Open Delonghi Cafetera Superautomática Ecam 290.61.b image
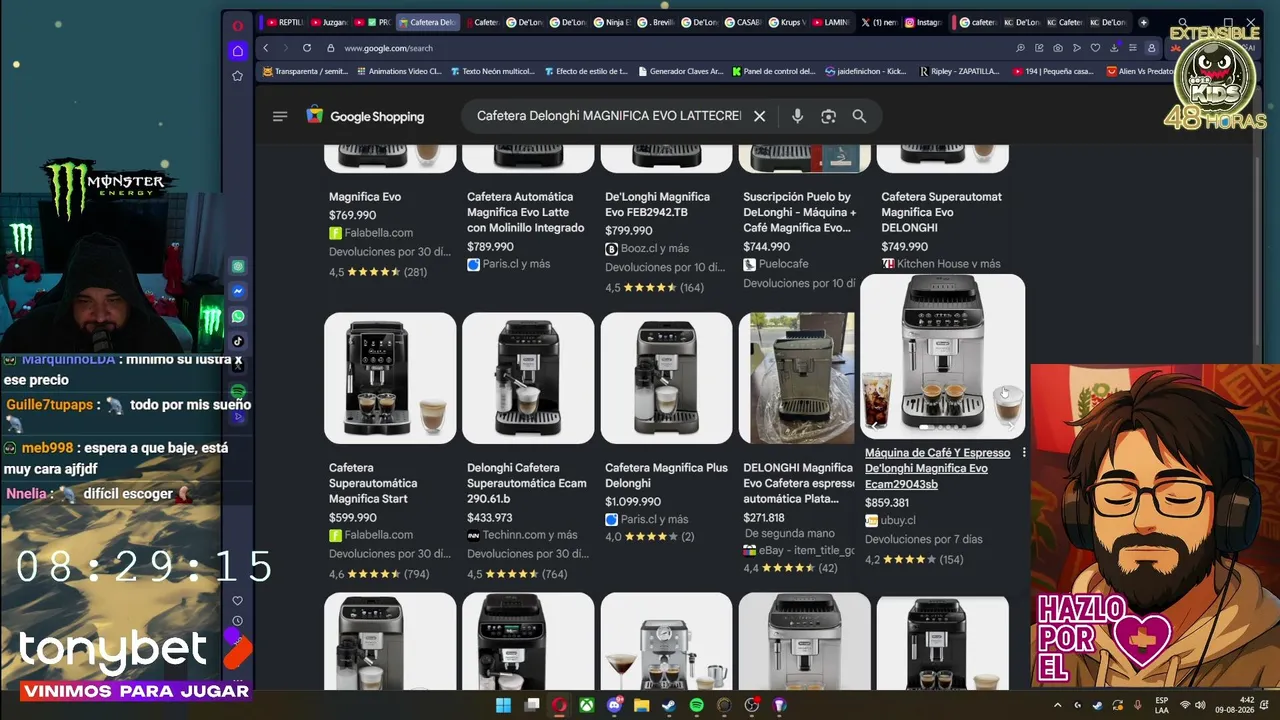 point(528,378)
